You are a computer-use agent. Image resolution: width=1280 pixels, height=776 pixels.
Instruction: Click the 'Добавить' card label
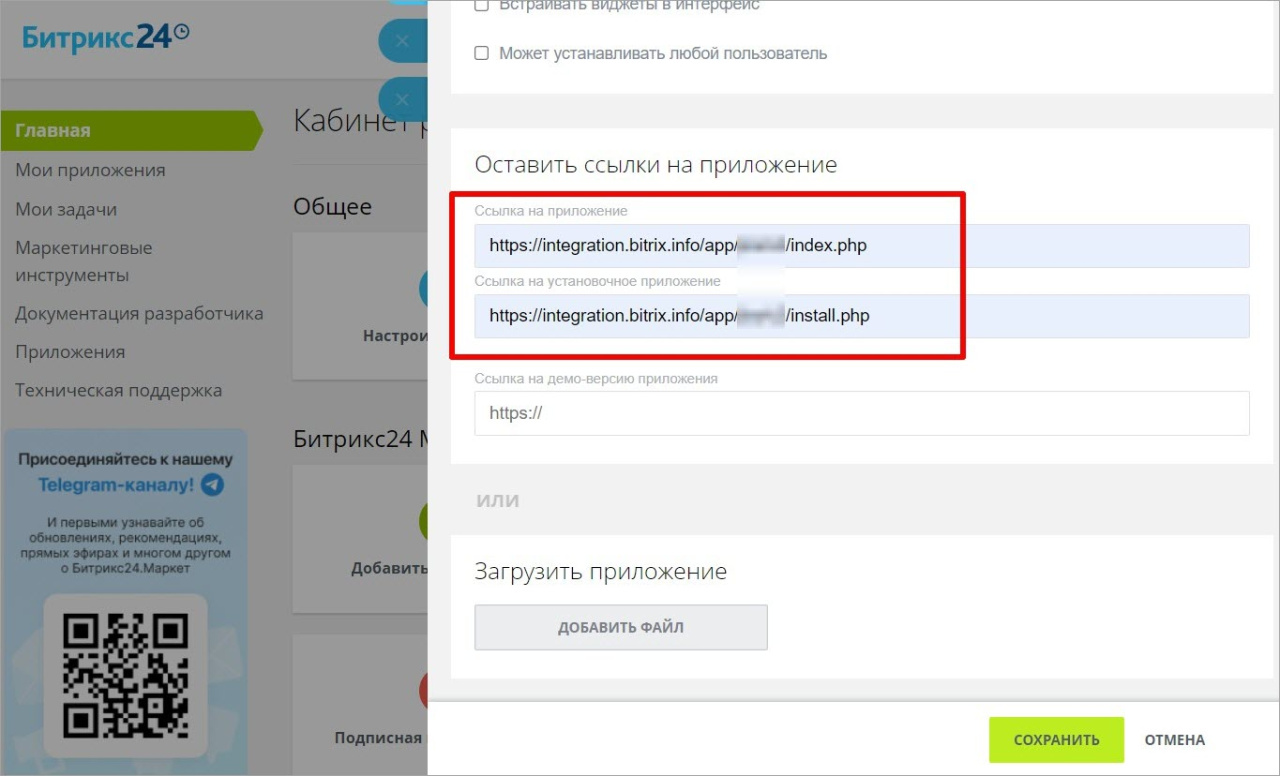[x=389, y=568]
